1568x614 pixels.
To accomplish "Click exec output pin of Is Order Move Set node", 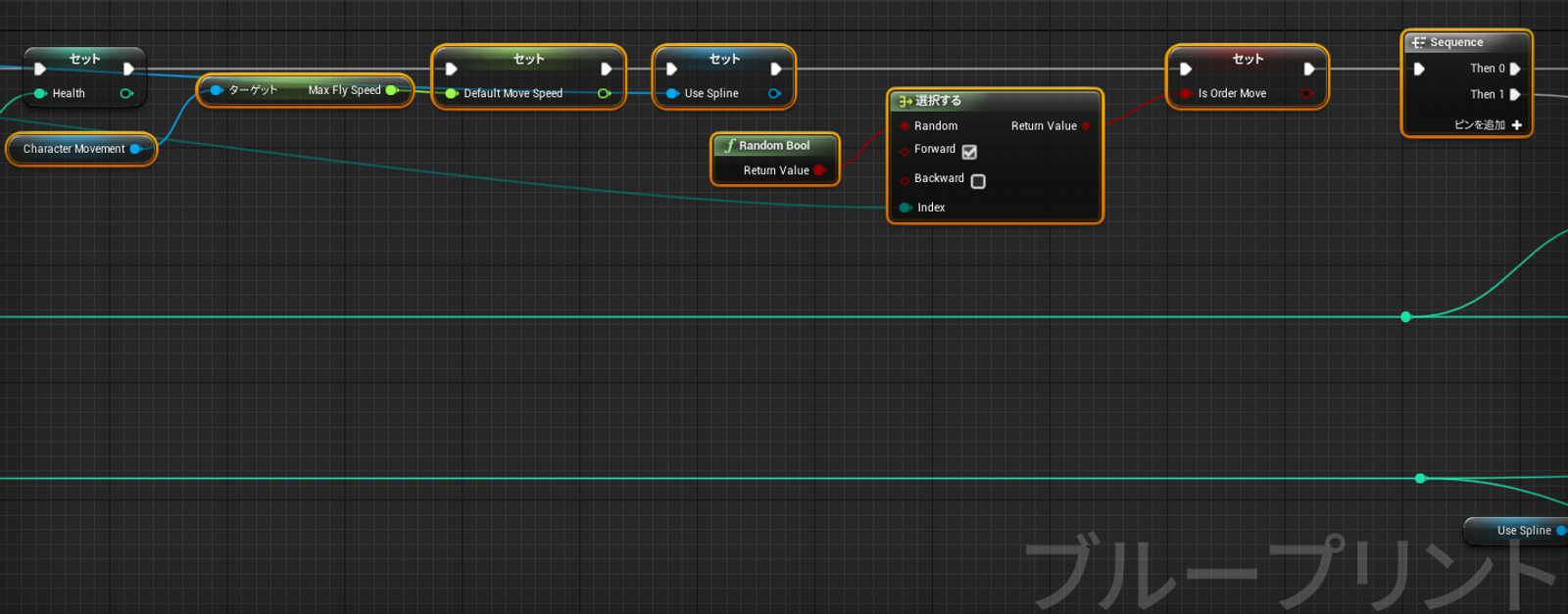I will [1309, 69].
